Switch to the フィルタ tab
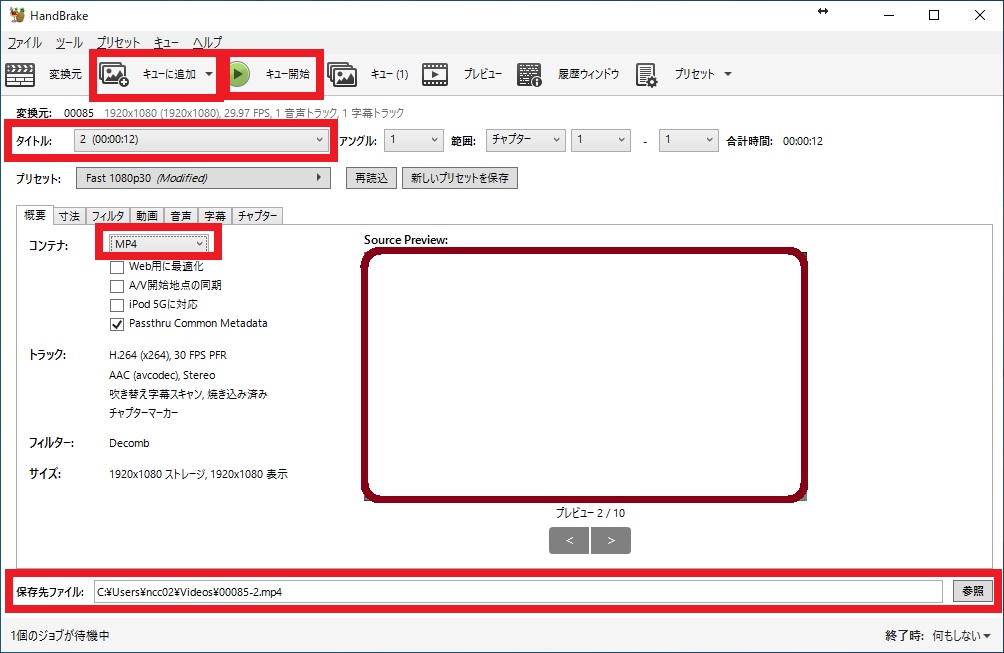Screen dimensions: 1004x653 (107, 216)
